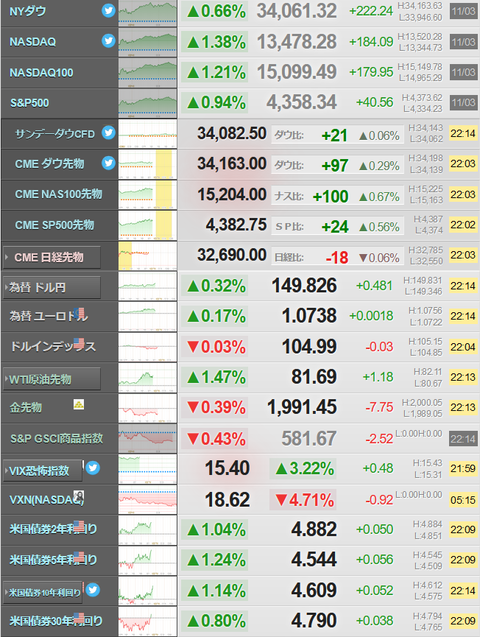
Task: Click the 10-year yield 4.609
Action: tap(314, 590)
